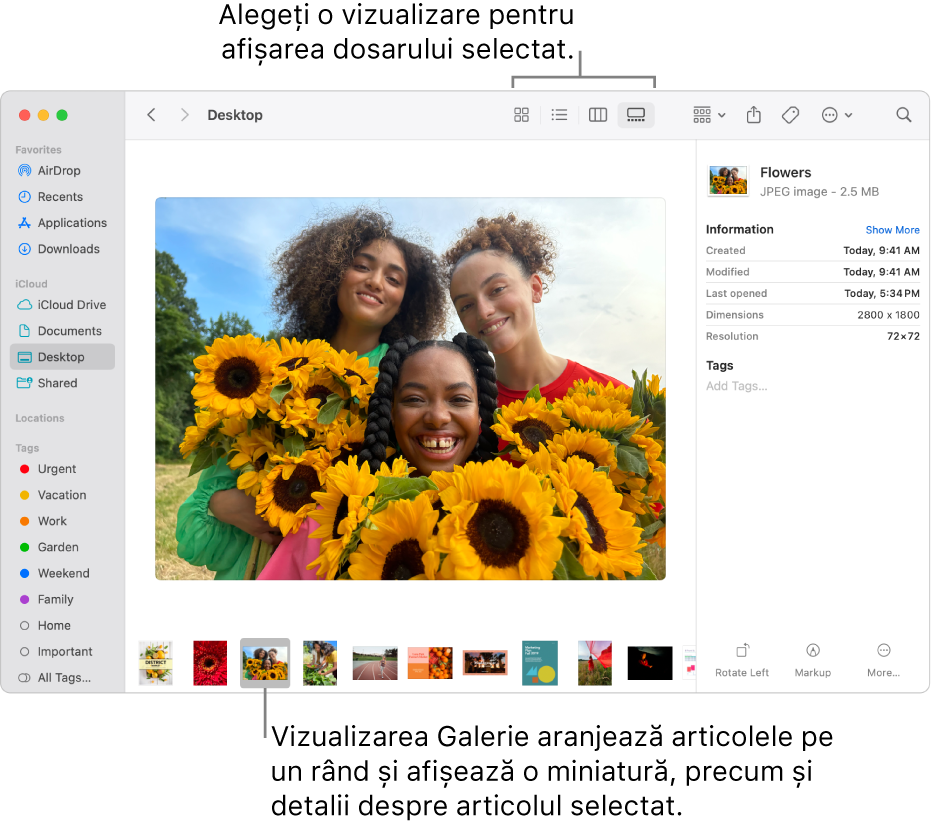
Task: Open AirDrop in the sidebar
Action: point(62,170)
